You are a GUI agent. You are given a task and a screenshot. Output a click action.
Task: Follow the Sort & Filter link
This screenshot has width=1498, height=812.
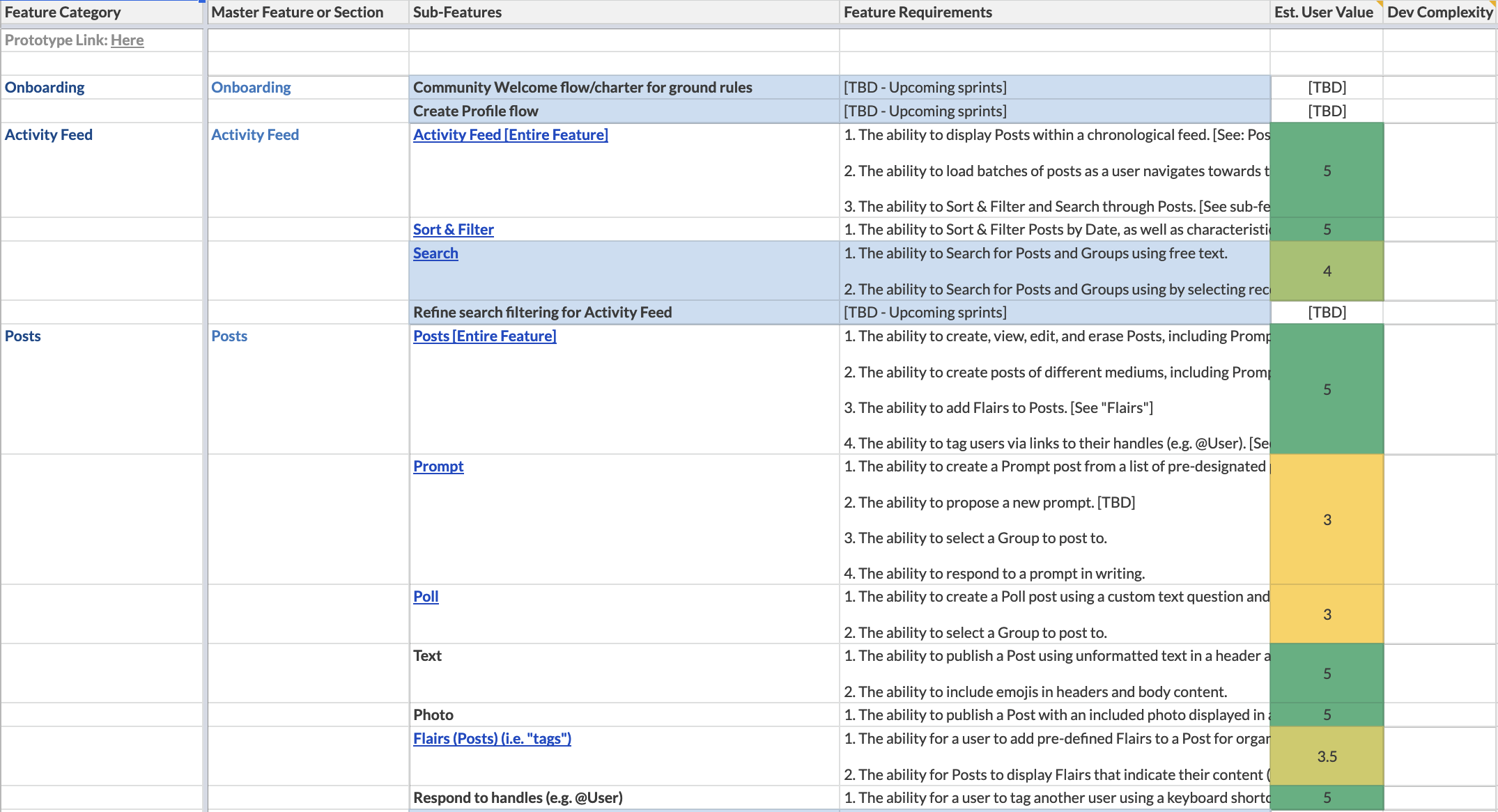click(453, 230)
